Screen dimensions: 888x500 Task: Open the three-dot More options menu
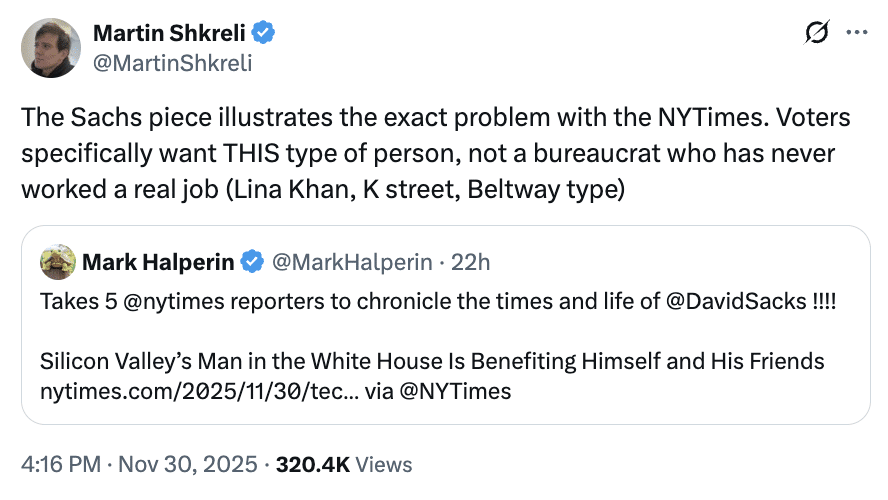(857, 32)
